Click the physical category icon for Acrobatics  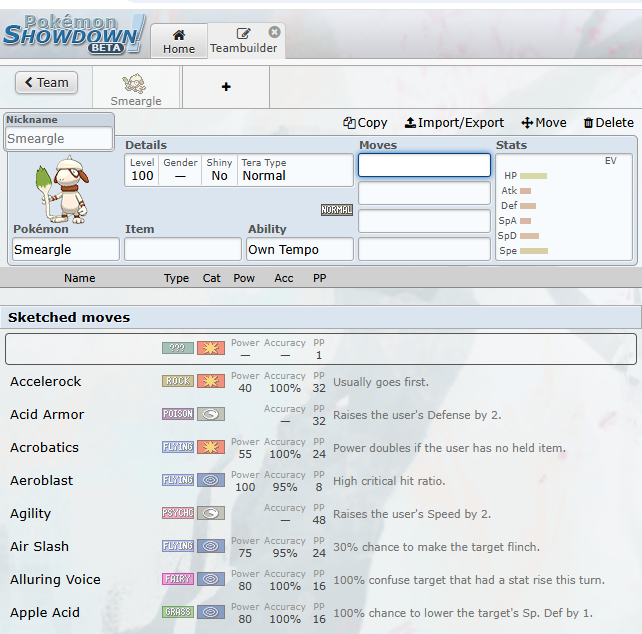[211, 447]
